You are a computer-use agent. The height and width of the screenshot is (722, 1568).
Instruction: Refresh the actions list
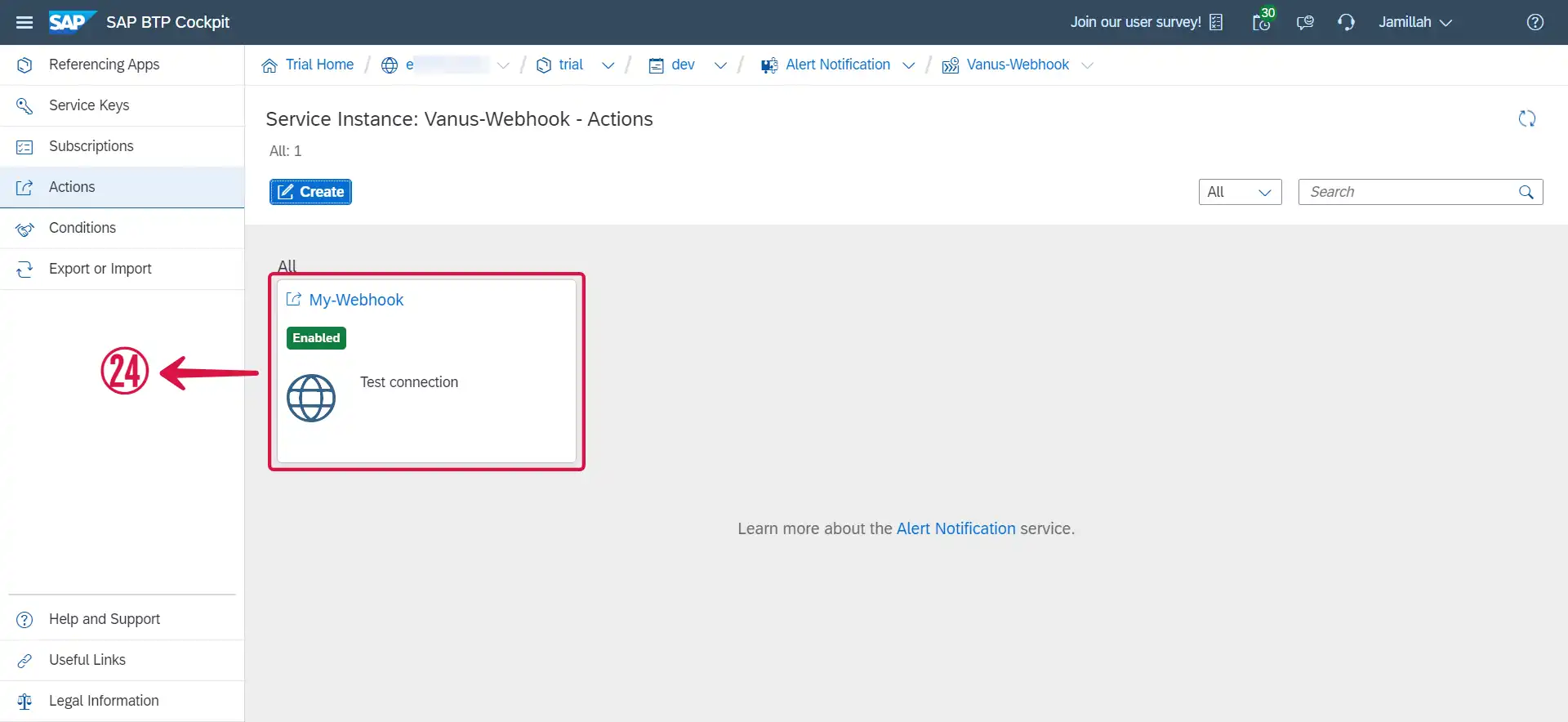click(x=1527, y=118)
